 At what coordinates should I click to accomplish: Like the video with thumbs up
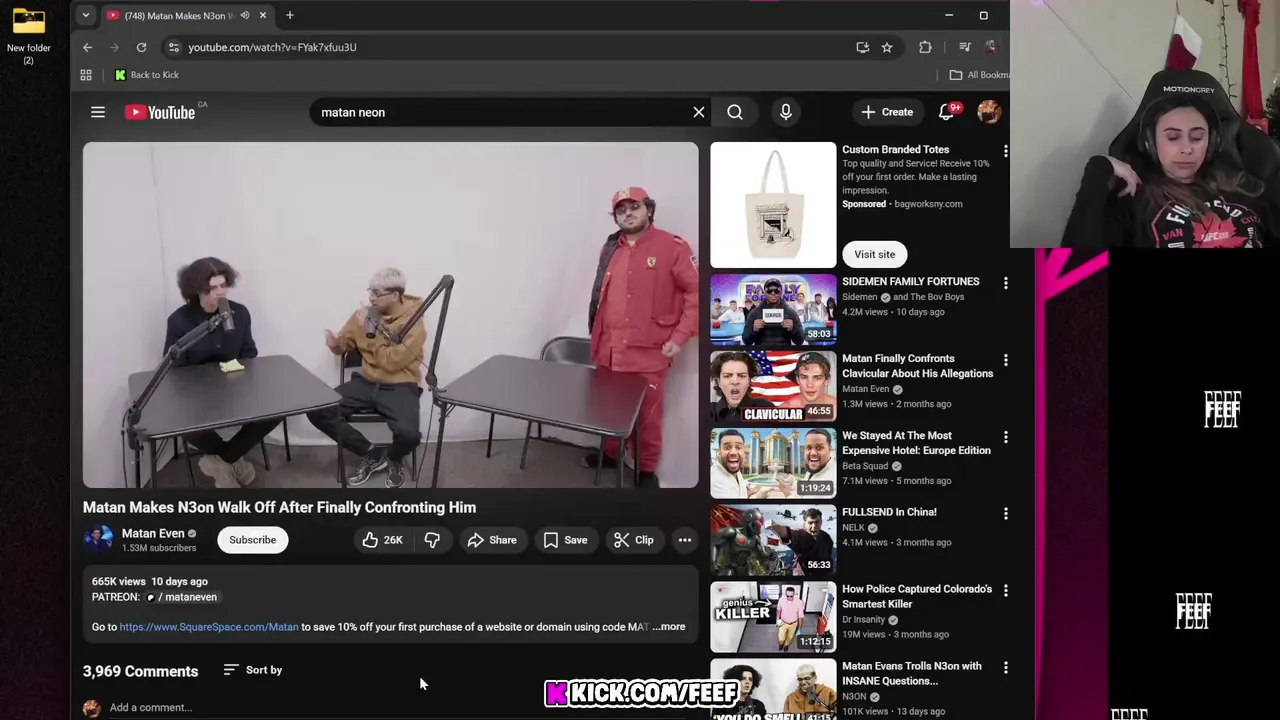coord(382,540)
